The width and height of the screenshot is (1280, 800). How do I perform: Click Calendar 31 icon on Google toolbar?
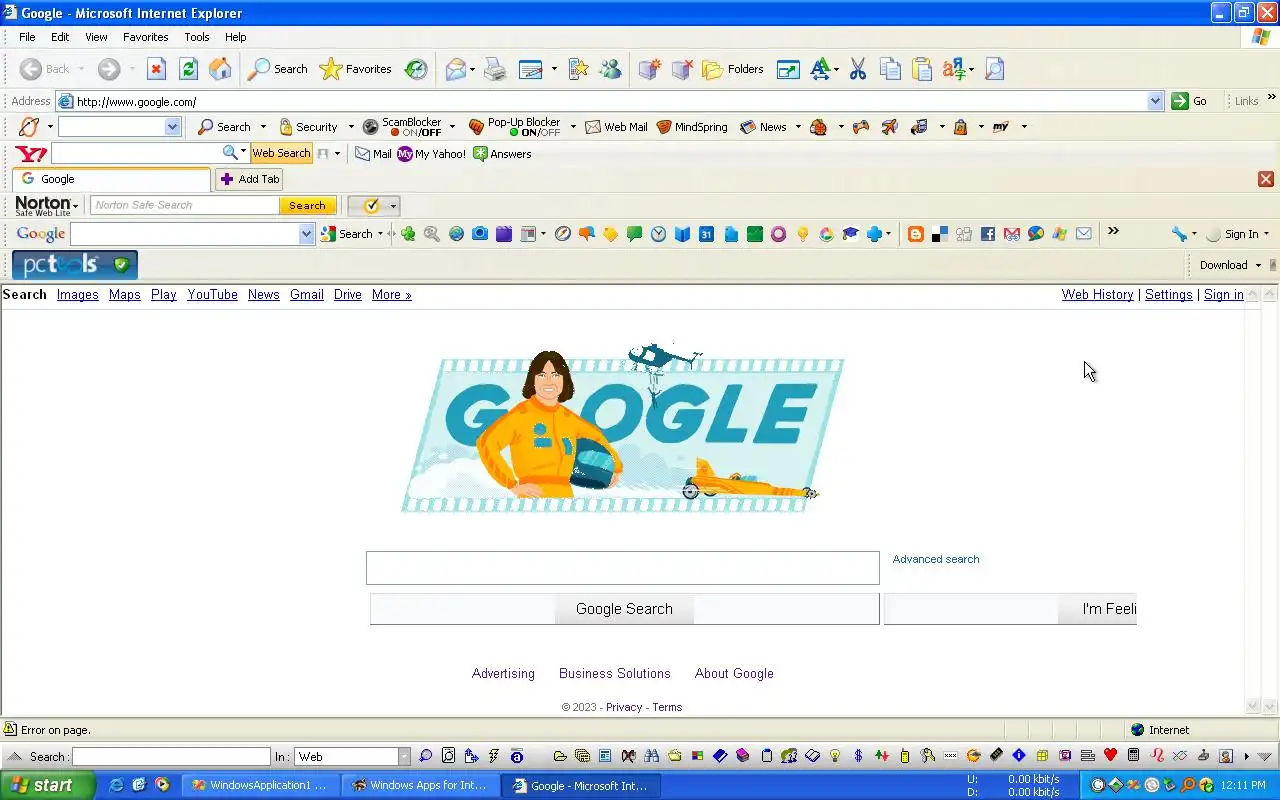click(706, 234)
